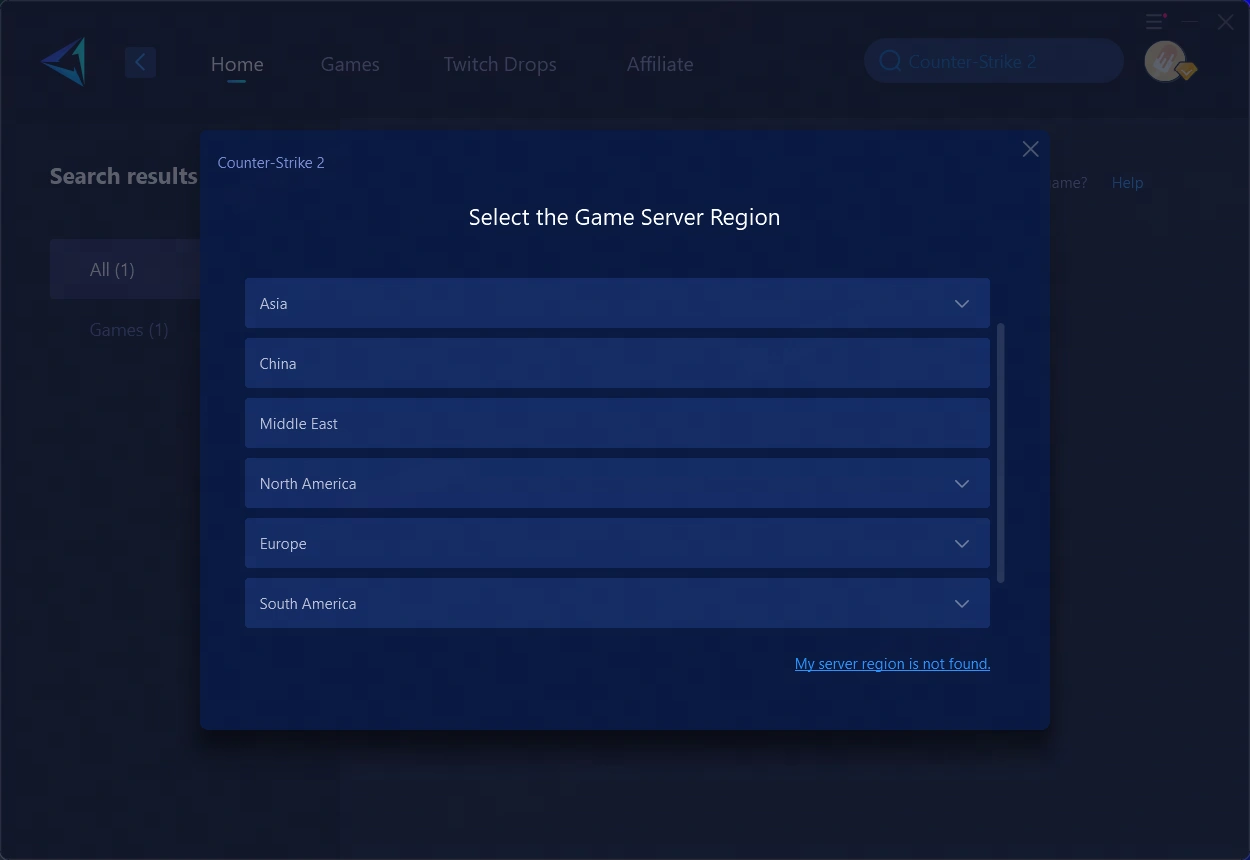Viewport: 1250px width, 860px height.
Task: Close the server region dialog
Action: [1030, 149]
